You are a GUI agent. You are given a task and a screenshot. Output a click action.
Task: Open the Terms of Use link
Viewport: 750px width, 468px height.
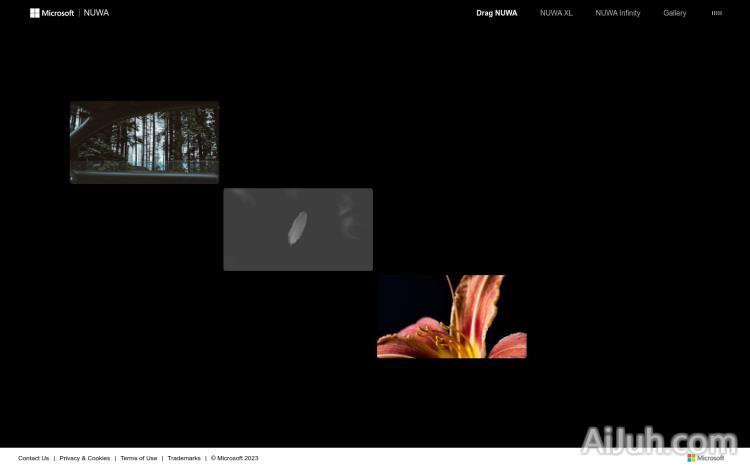tap(138, 458)
